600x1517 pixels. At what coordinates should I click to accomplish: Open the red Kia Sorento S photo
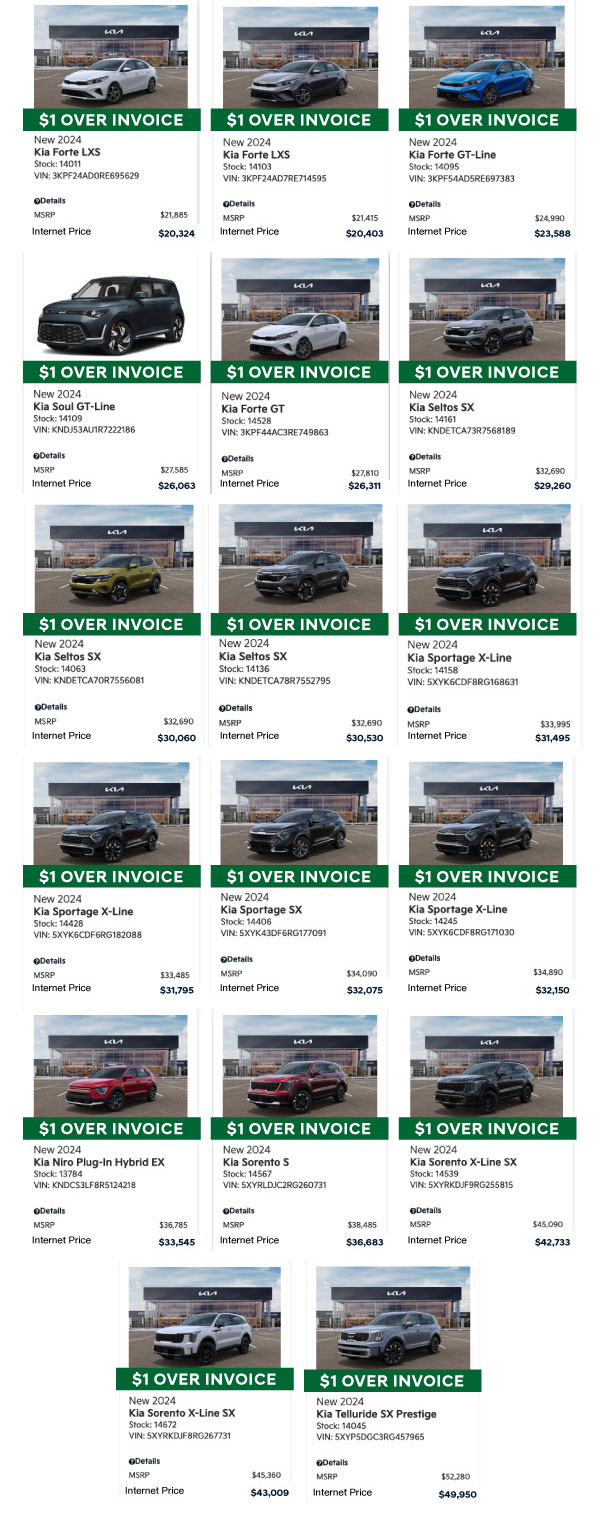[301, 1064]
